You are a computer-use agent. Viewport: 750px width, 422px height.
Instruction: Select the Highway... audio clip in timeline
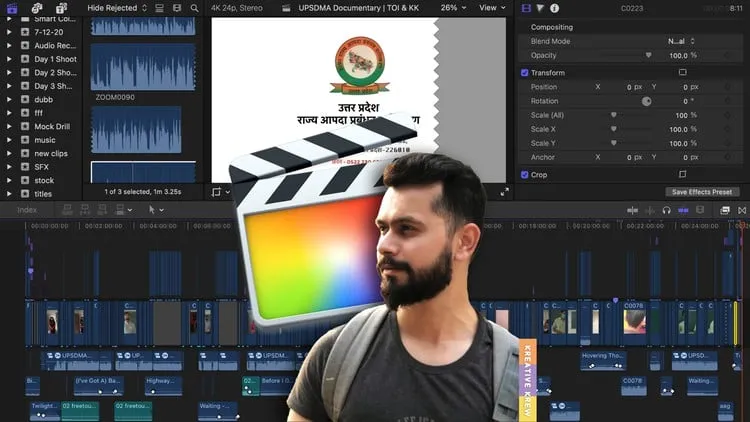point(163,386)
